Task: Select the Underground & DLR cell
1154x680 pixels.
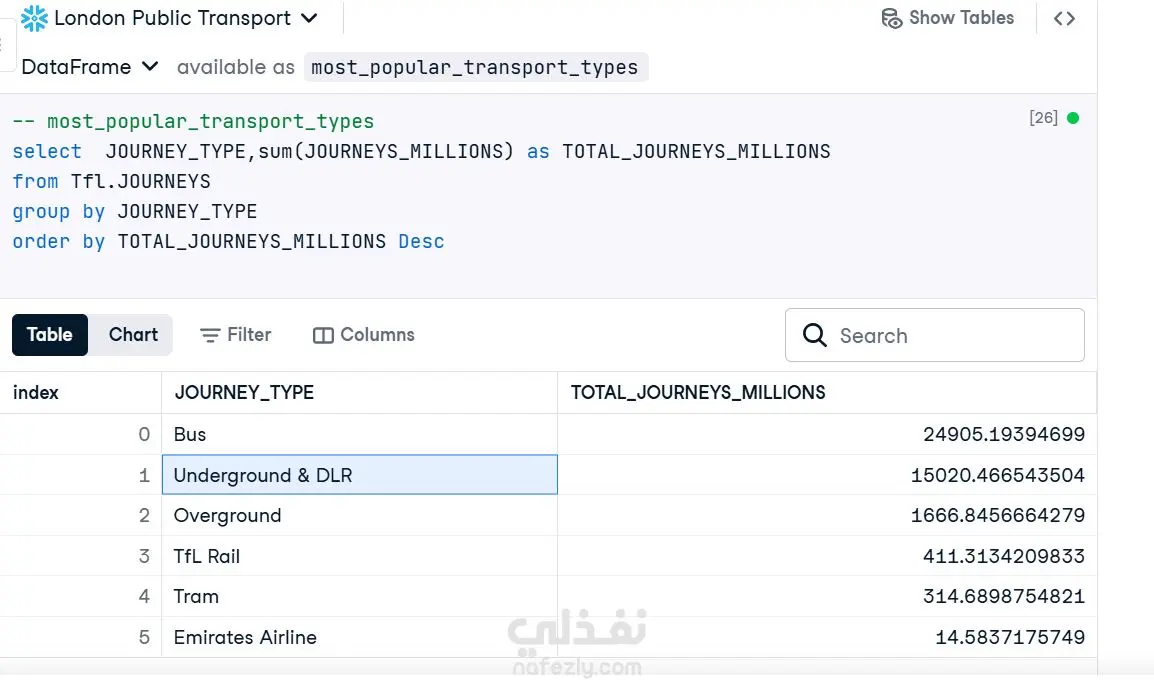Action: 359,475
